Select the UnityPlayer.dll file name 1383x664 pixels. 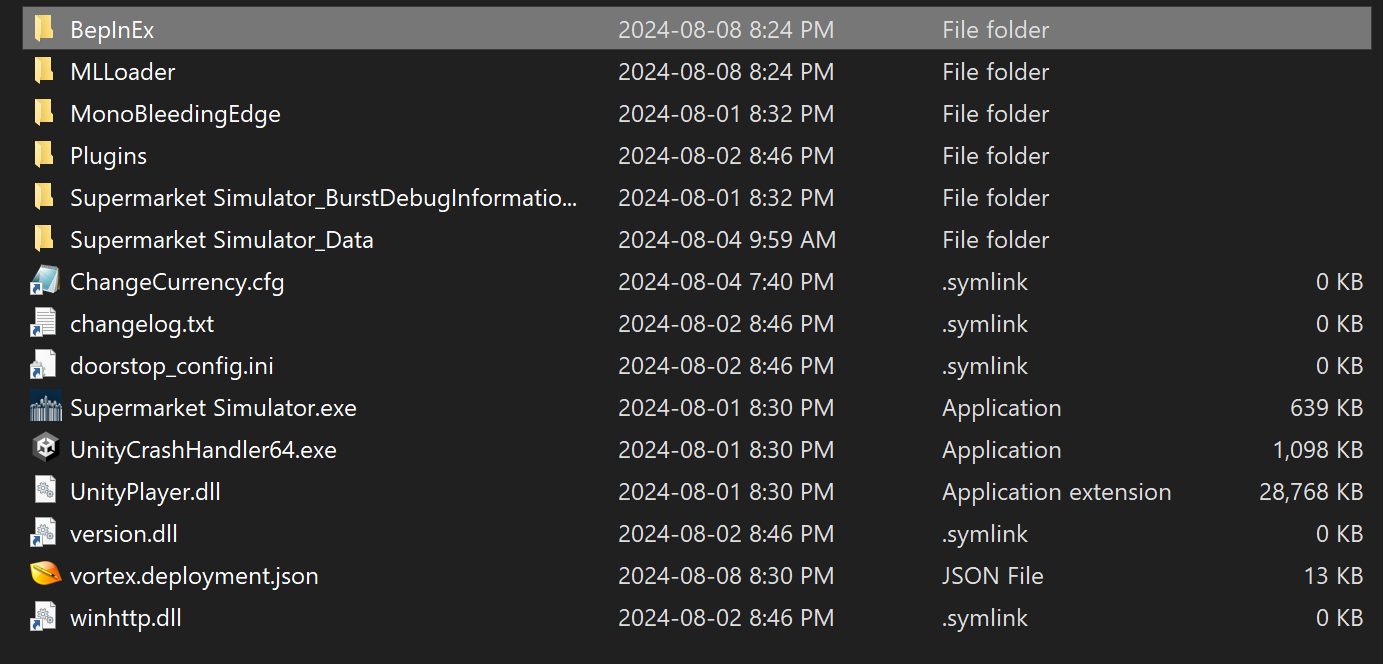click(145, 492)
